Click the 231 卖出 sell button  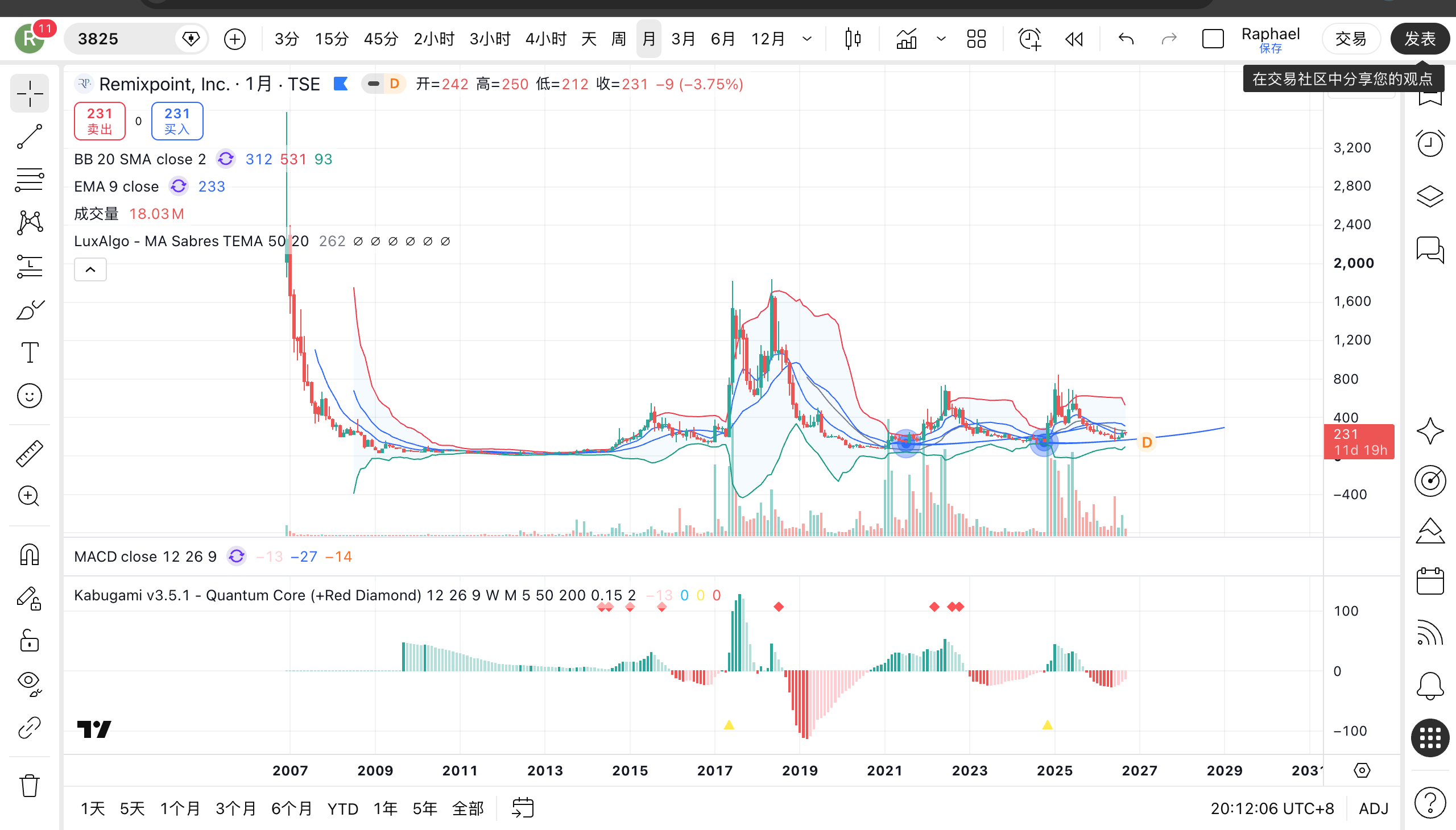click(100, 121)
